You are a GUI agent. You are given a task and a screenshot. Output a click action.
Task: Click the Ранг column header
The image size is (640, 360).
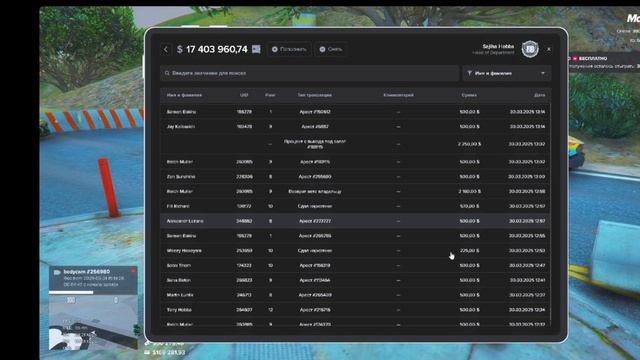pos(270,95)
